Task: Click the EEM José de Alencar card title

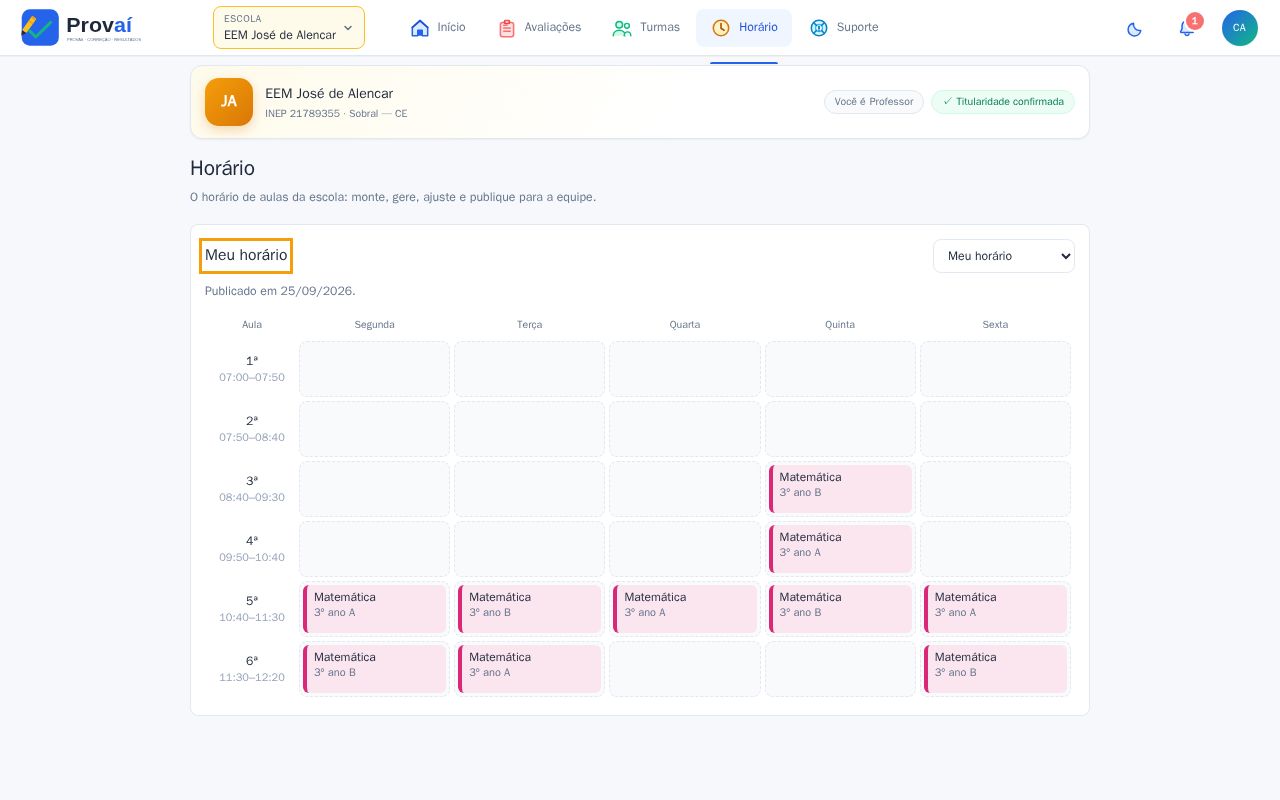Action: coord(329,93)
